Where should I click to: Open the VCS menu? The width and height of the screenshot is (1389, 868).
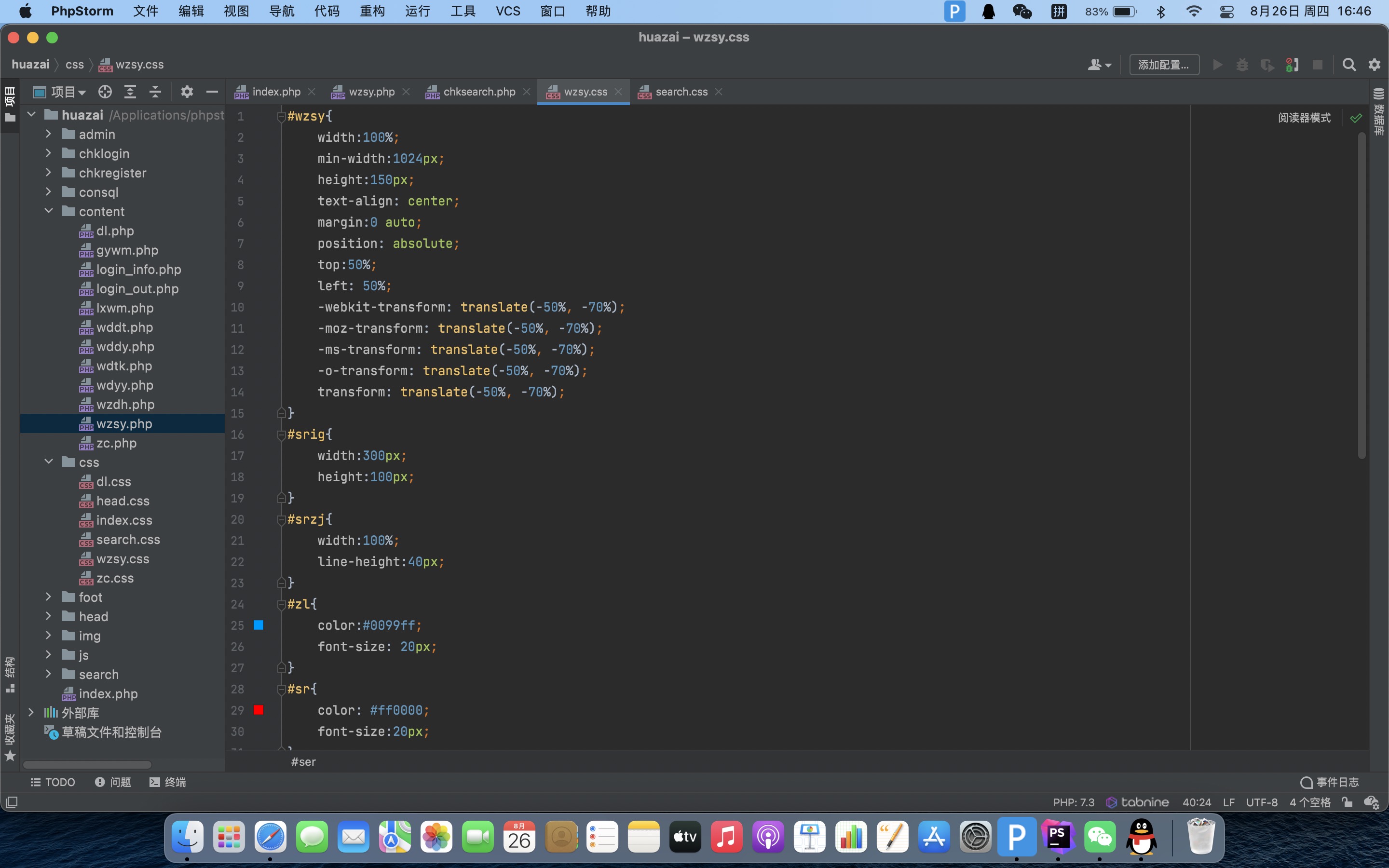click(507, 12)
